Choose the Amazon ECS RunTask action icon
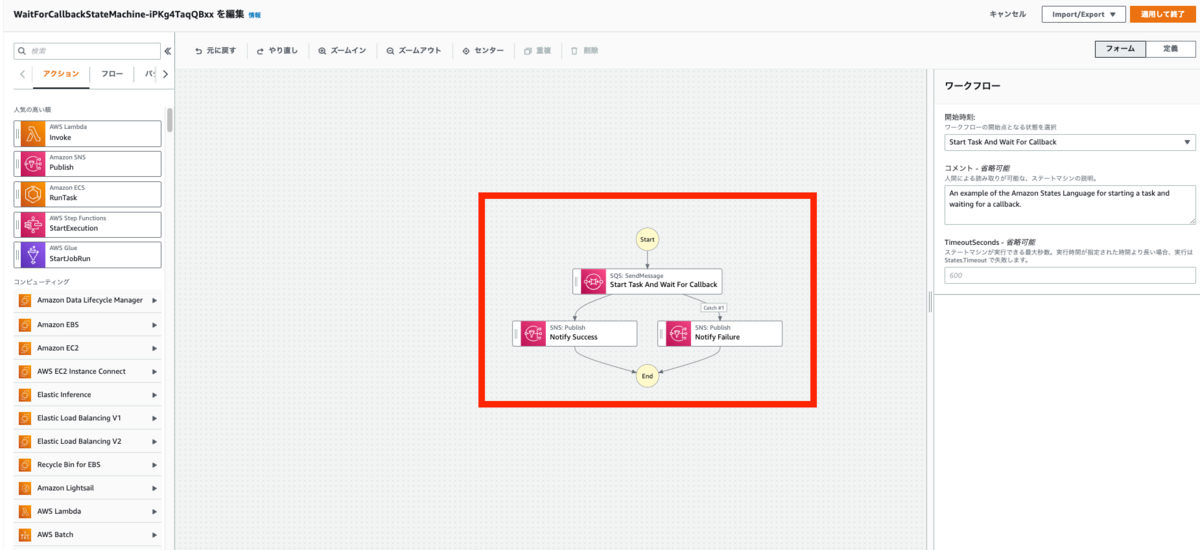This screenshot has width=1200, height=550. 32,193
